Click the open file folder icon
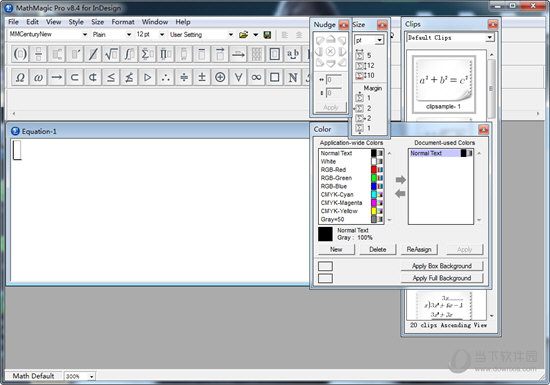 coord(243,34)
